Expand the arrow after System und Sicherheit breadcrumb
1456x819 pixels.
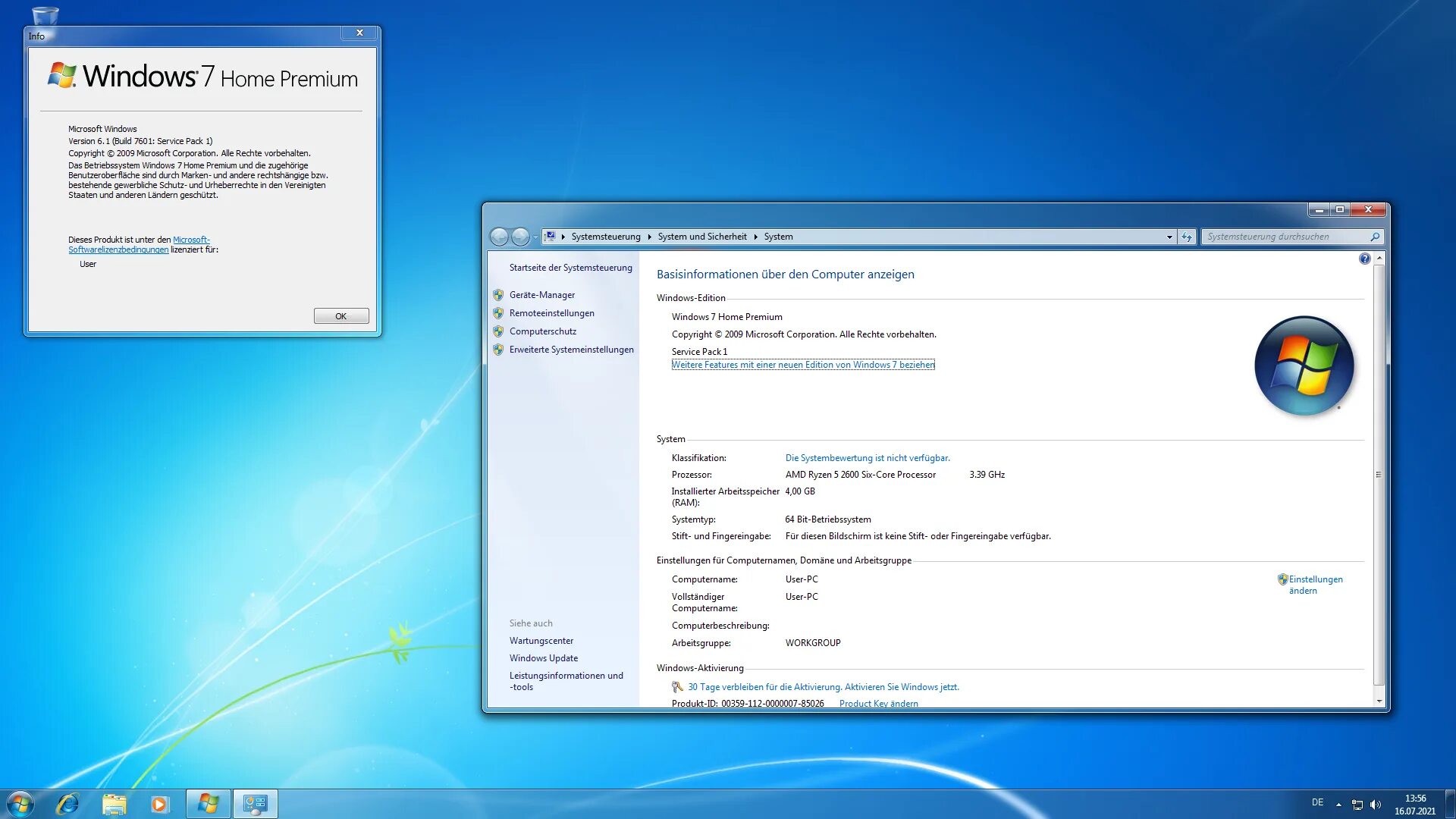(755, 237)
